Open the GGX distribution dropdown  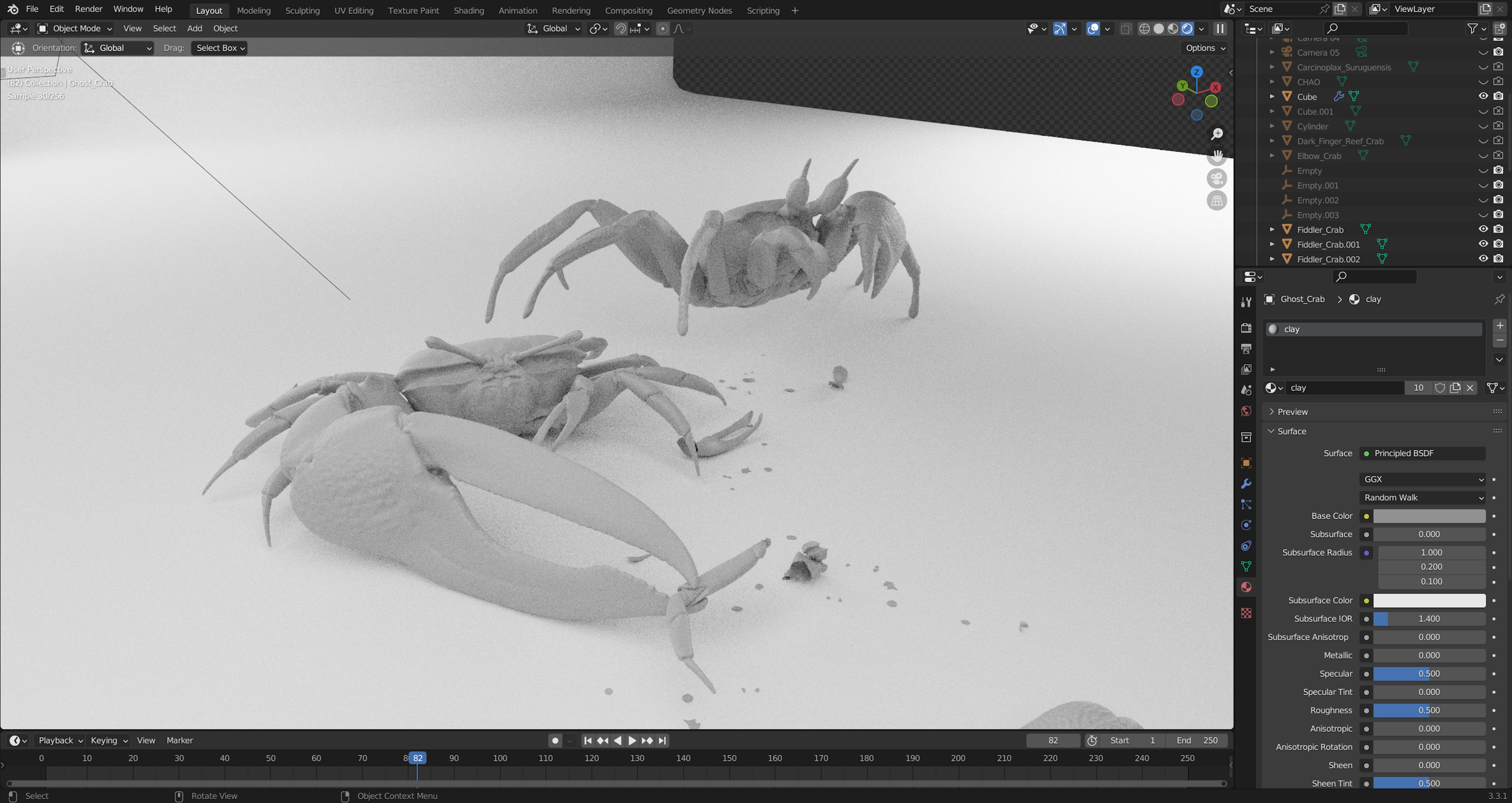[1422, 479]
